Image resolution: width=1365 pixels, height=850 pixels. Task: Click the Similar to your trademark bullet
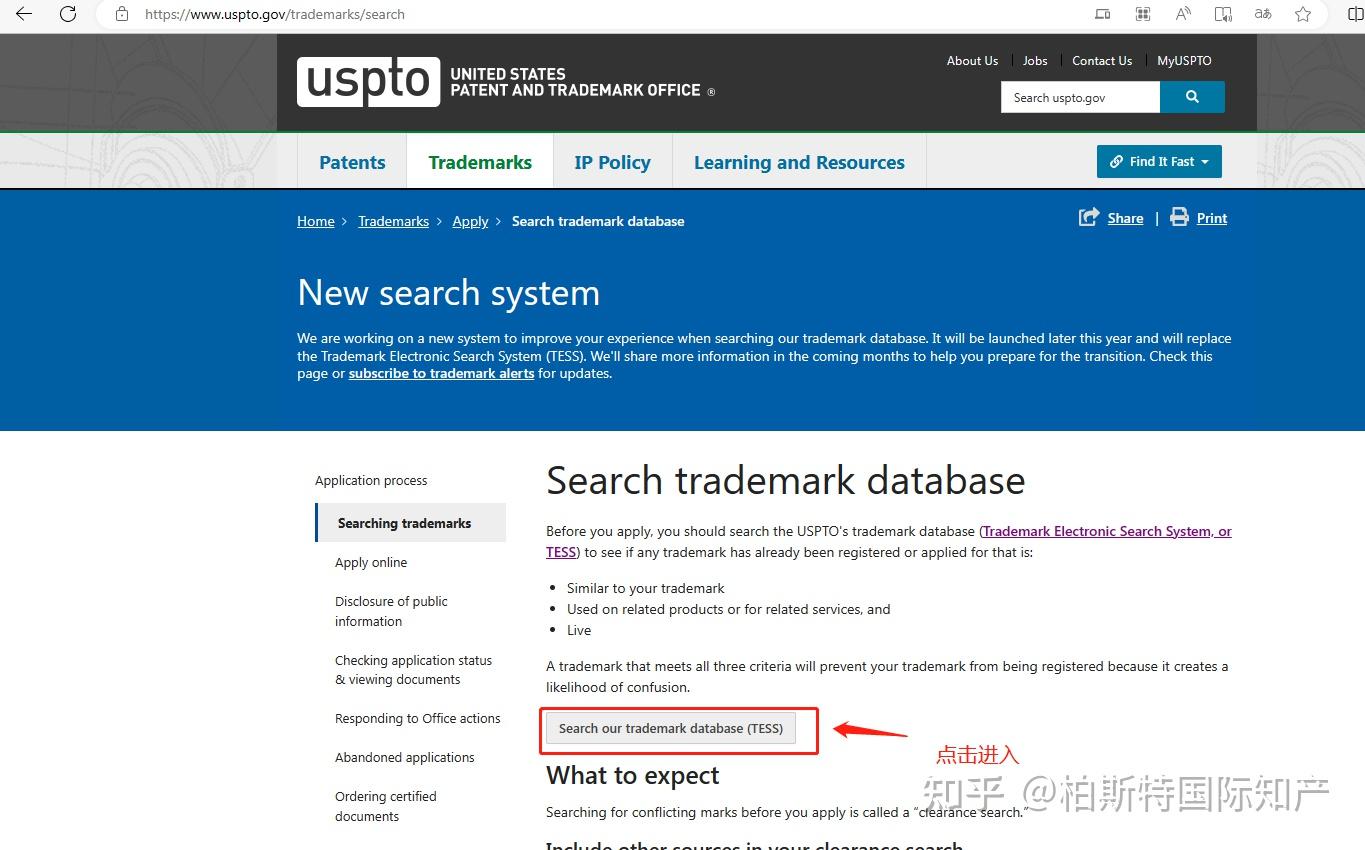pos(646,588)
